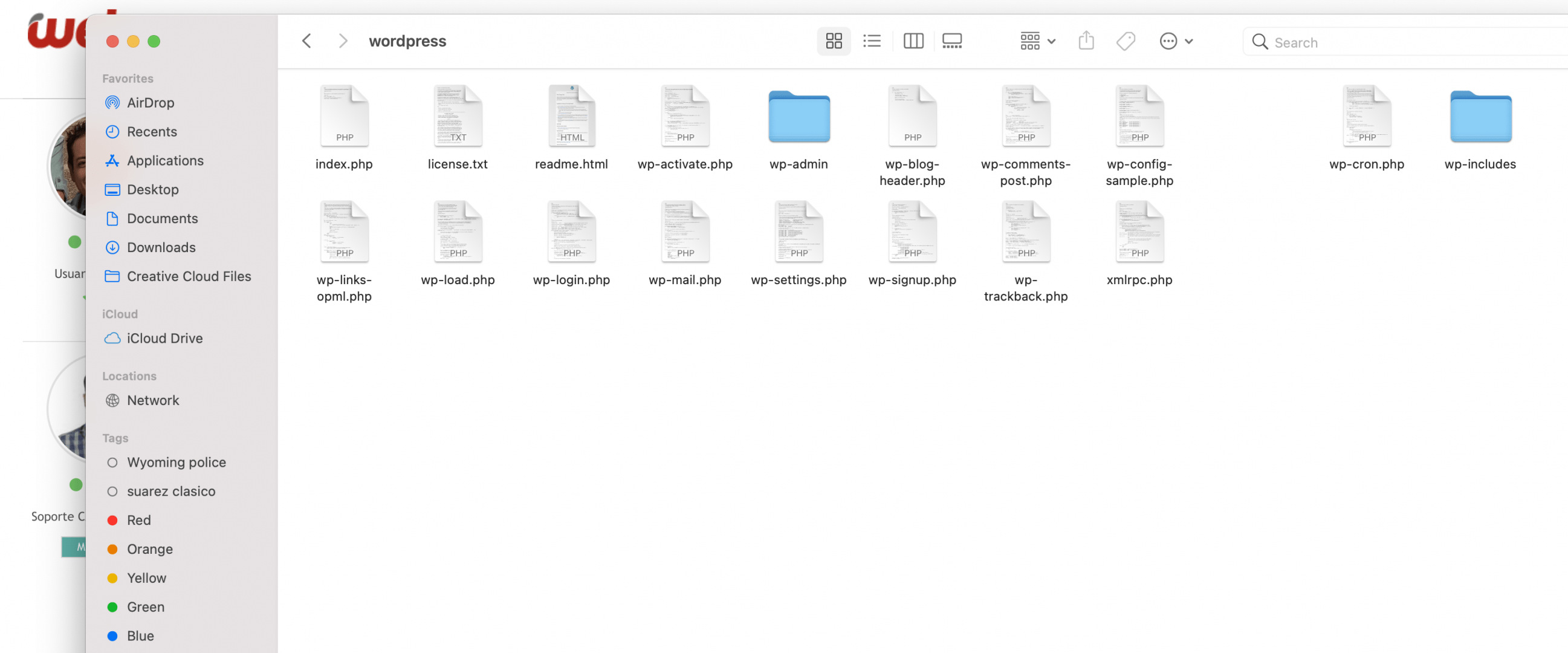This screenshot has height=653, width=1568.
Task: Open Documents in the sidebar
Action: click(x=183, y=218)
